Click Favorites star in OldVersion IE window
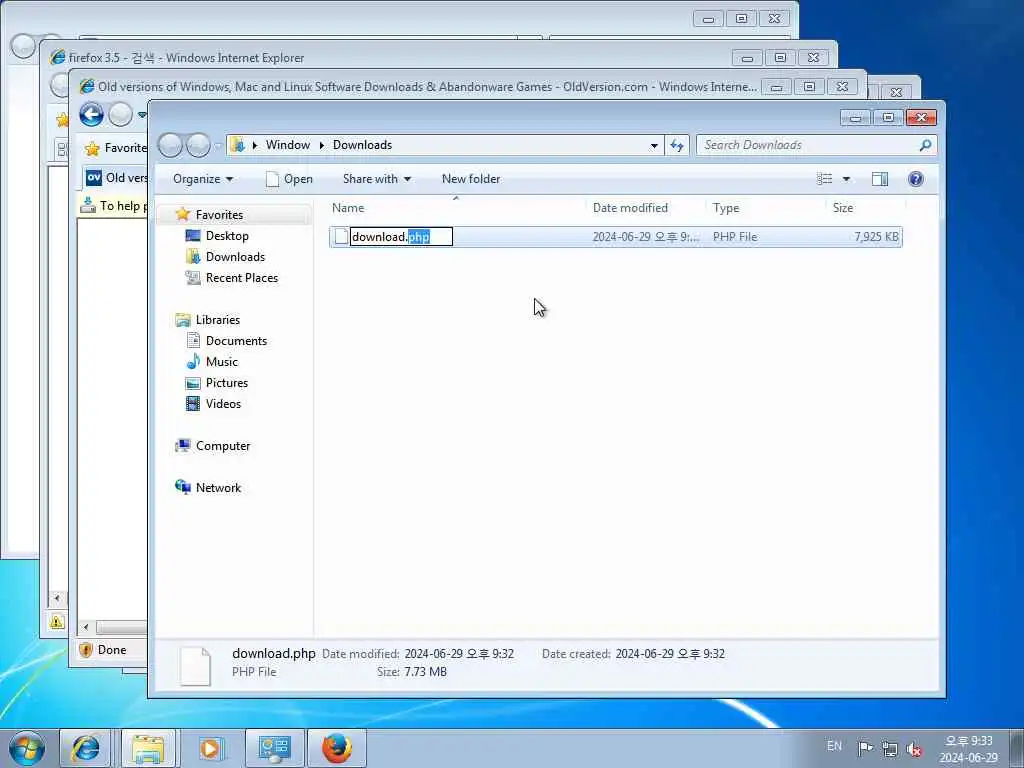 [92, 149]
